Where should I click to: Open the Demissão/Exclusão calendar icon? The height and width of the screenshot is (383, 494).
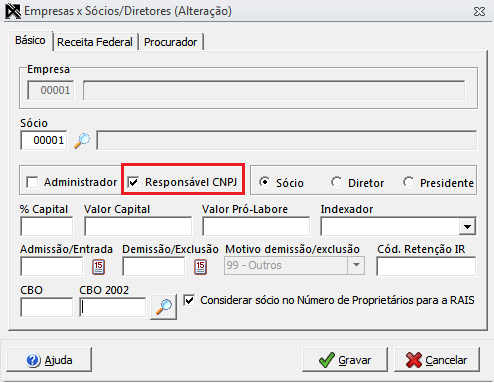pyautogui.click(x=200, y=267)
